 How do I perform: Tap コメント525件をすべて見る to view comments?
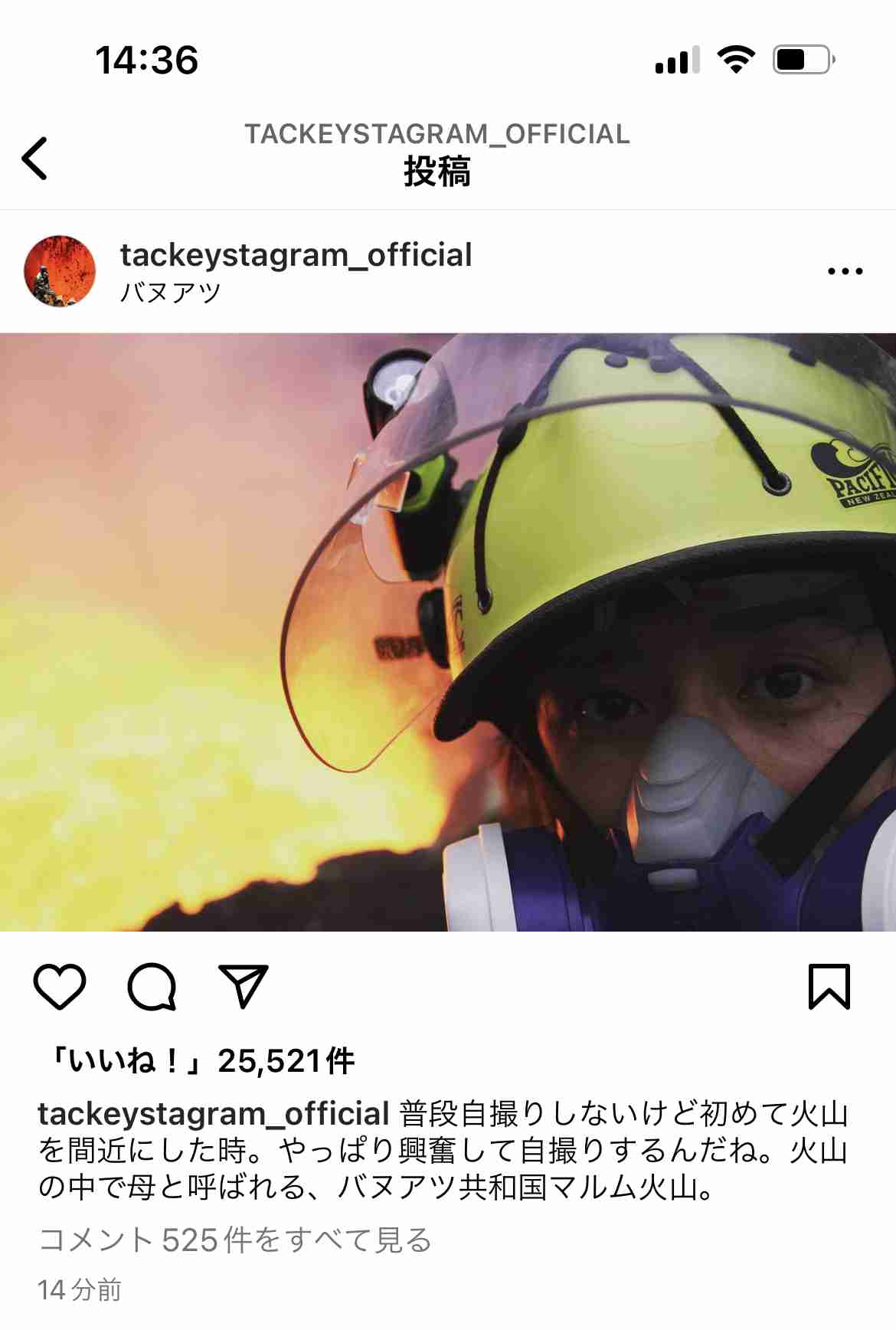(235, 1240)
